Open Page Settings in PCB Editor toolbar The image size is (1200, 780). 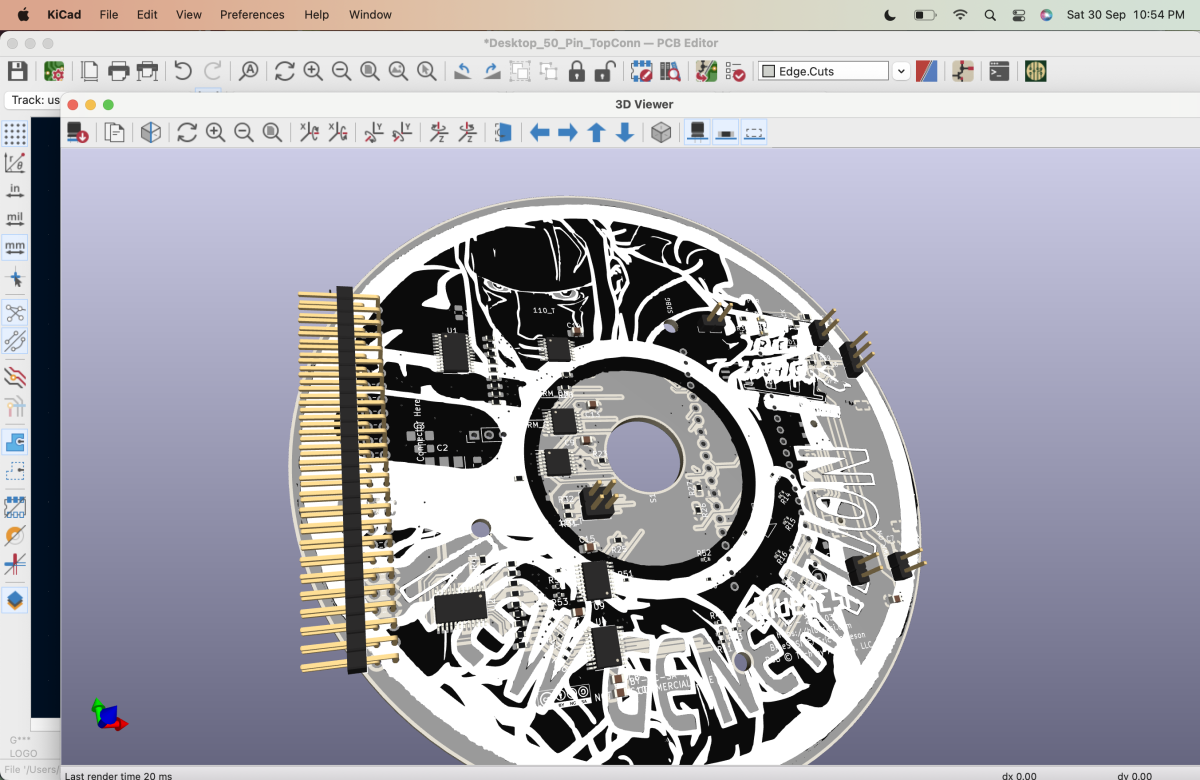click(x=90, y=71)
